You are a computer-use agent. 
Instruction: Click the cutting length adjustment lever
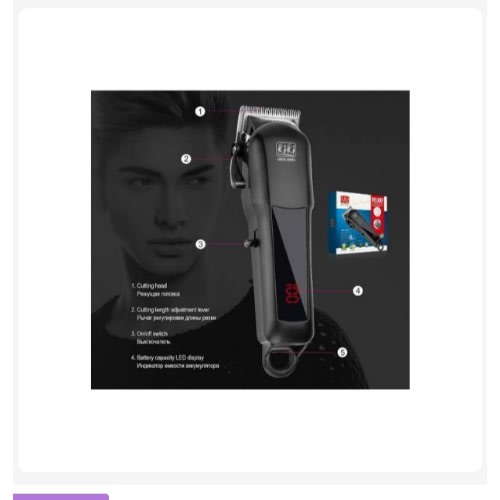coord(238,163)
